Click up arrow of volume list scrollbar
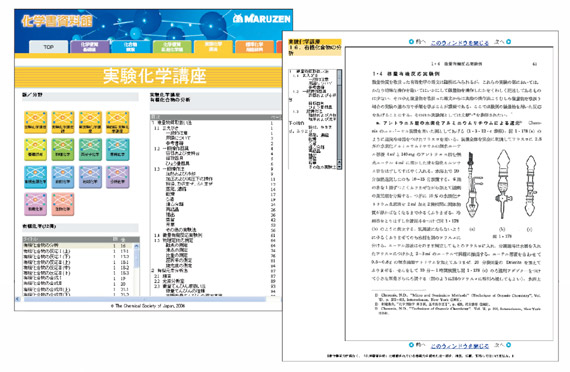570x372 pixels. pyautogui.click(x=137, y=246)
